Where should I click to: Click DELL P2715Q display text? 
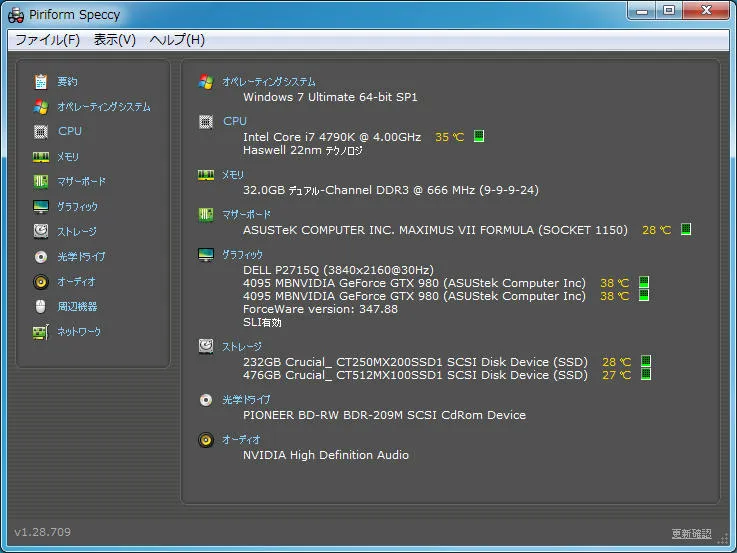(x=338, y=270)
